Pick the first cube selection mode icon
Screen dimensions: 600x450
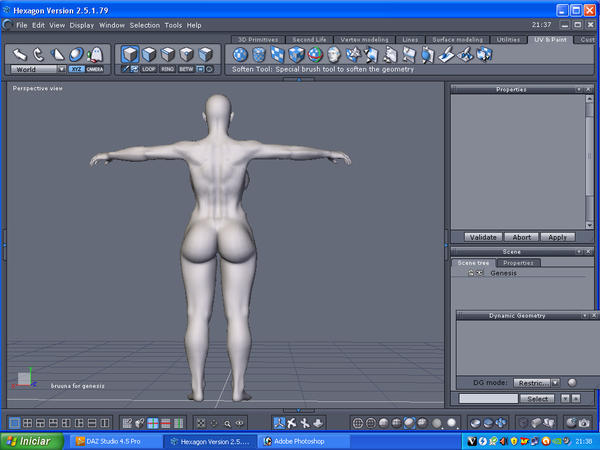pyautogui.click(x=130, y=53)
